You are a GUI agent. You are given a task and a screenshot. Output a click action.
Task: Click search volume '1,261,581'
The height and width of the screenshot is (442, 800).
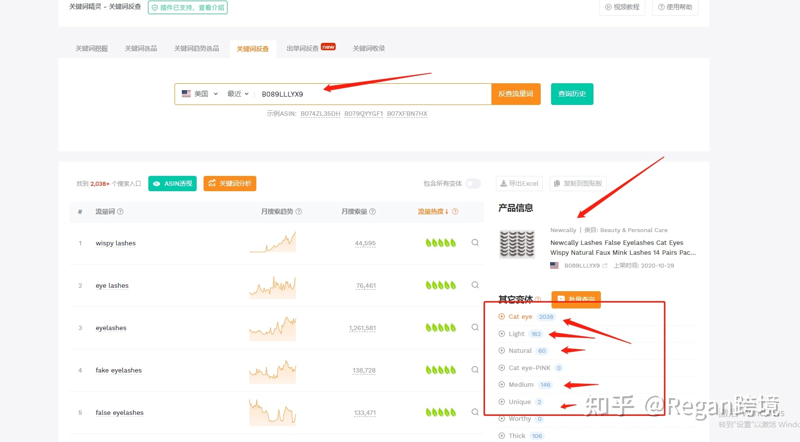(x=362, y=328)
